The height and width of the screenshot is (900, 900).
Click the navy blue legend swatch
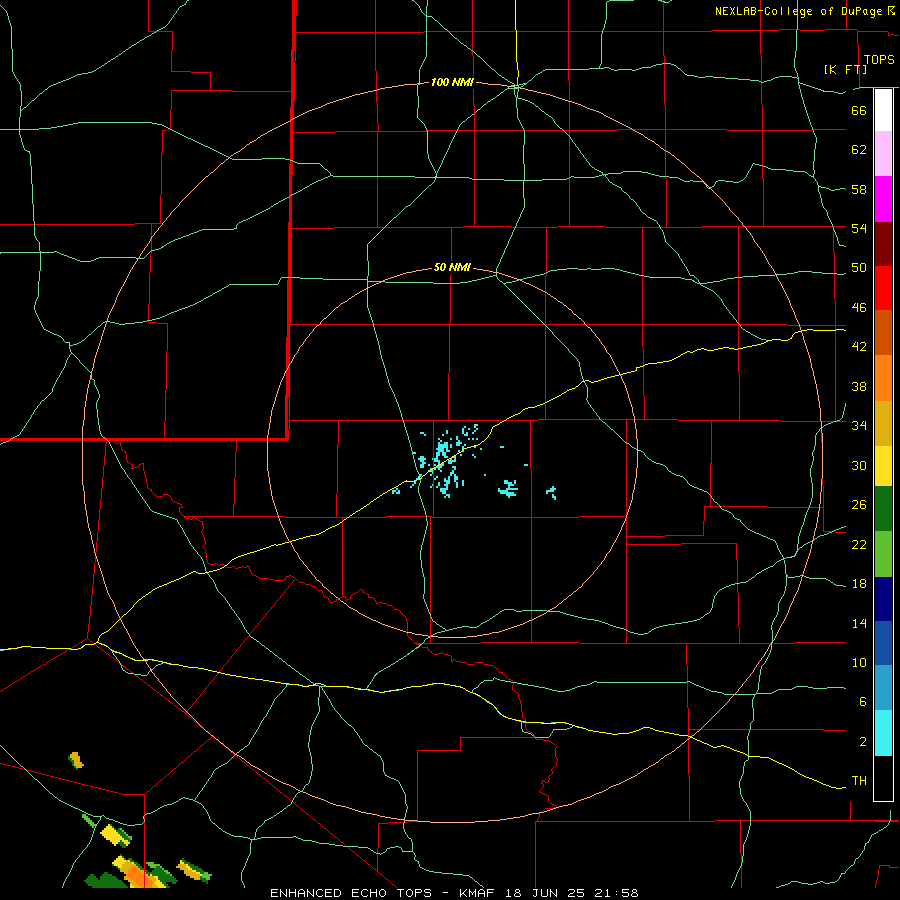[883, 599]
